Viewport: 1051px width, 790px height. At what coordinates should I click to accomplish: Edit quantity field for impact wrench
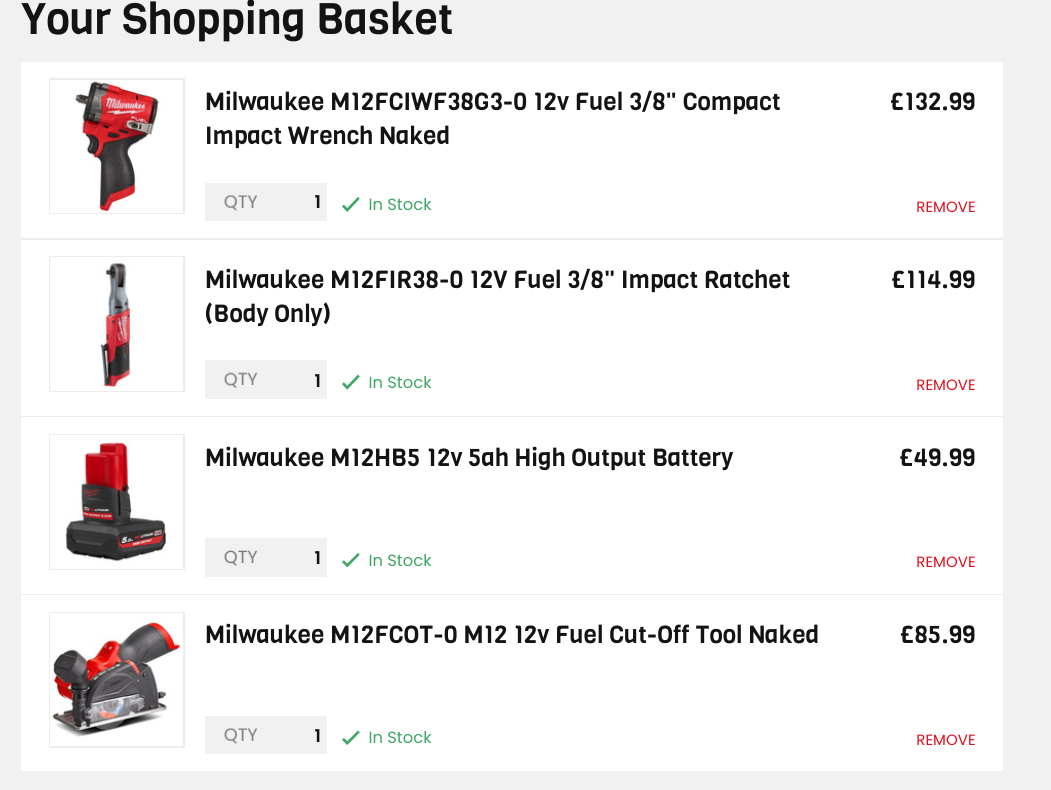[x=266, y=202]
